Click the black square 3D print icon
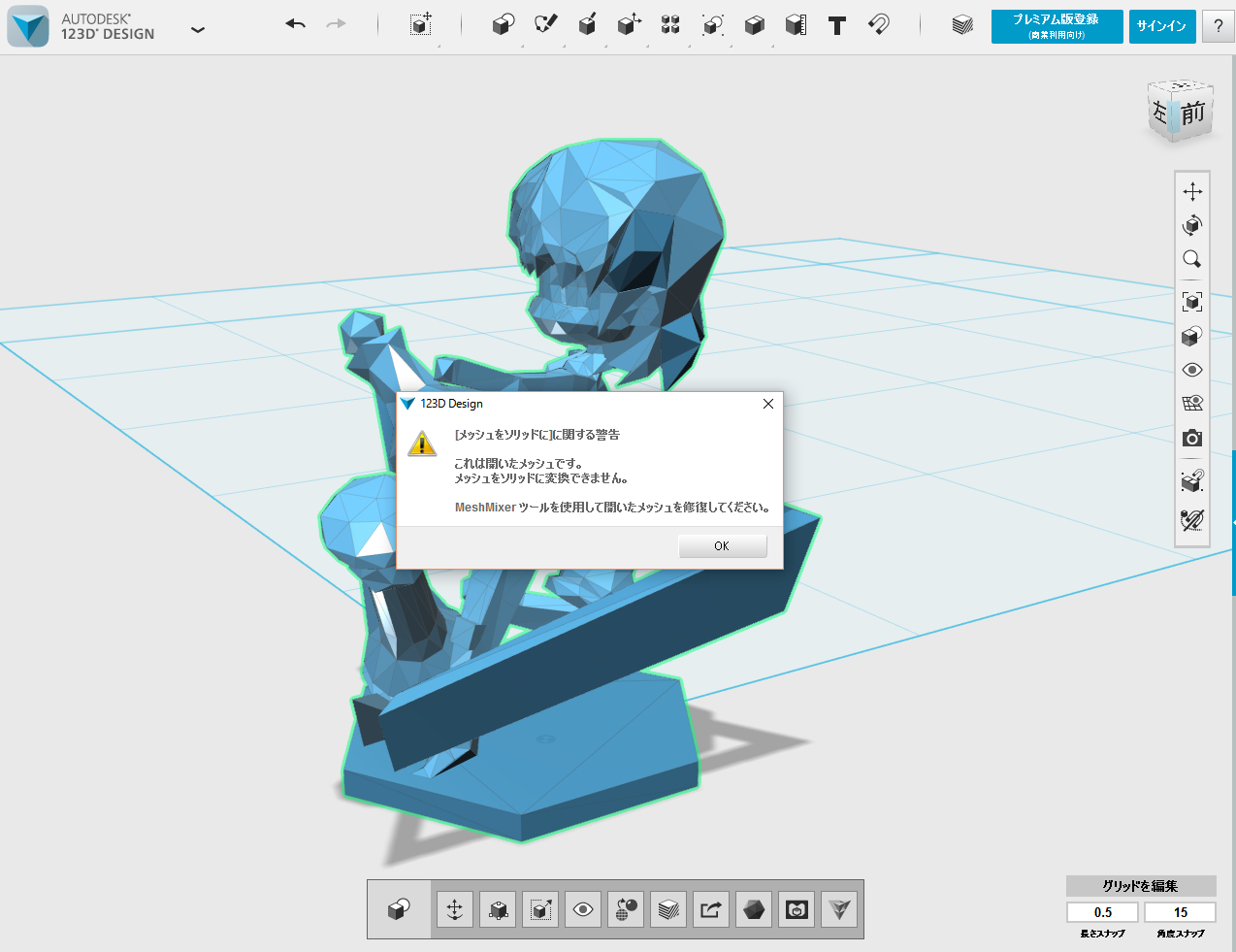Image resolution: width=1236 pixels, height=952 pixels. 797,909
